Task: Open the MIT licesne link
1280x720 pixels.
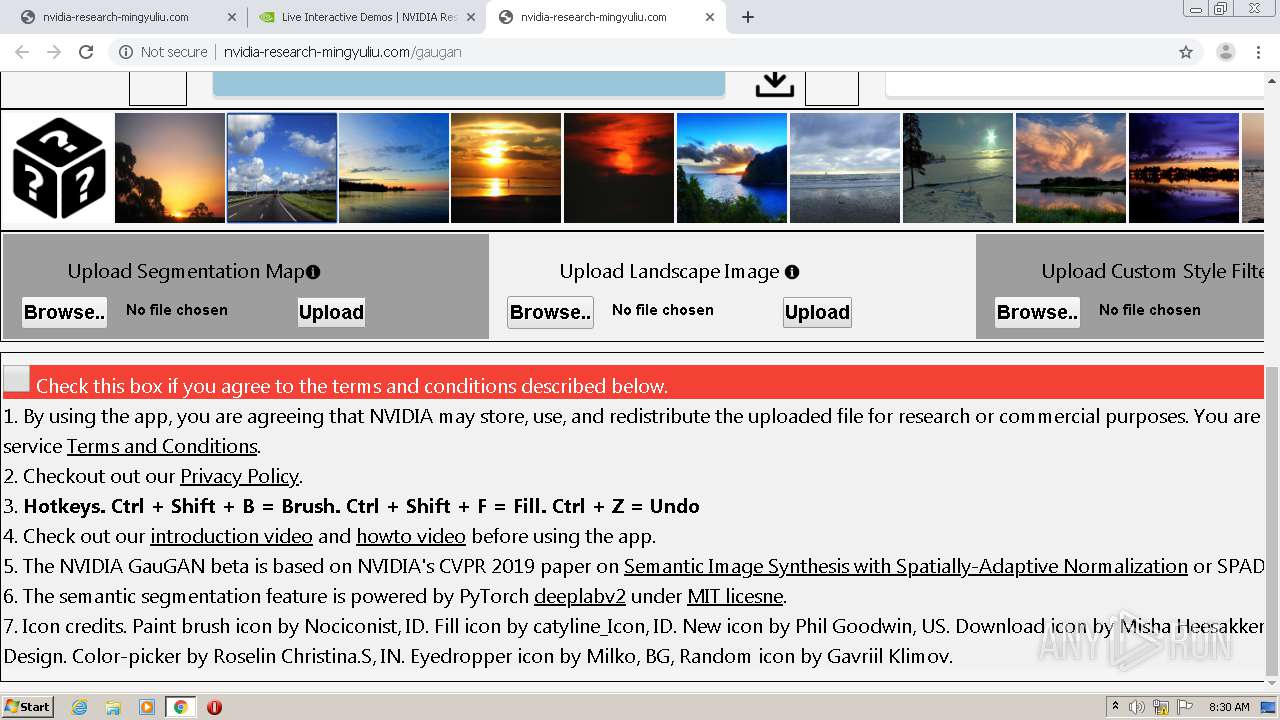Action: (x=735, y=596)
